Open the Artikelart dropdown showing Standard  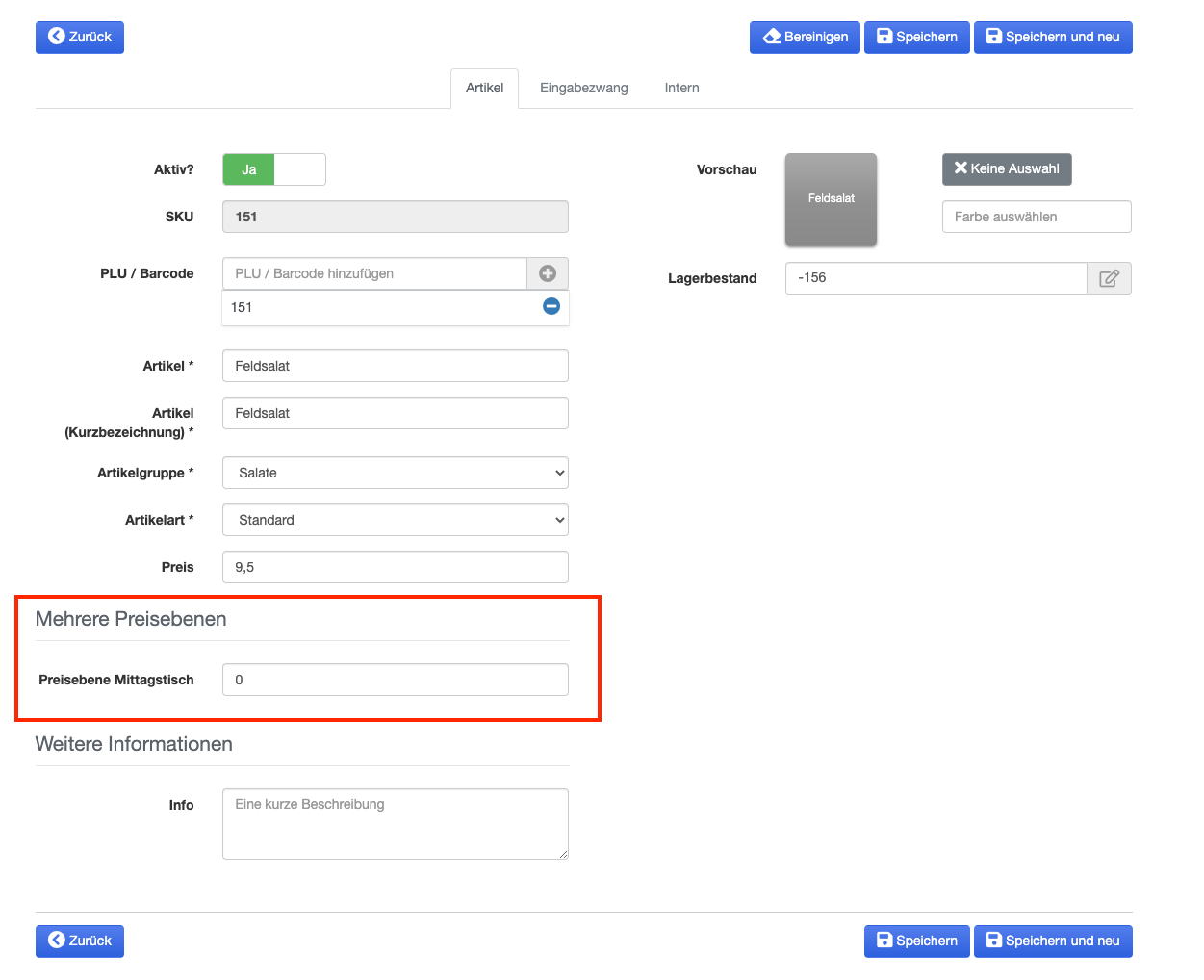396,520
